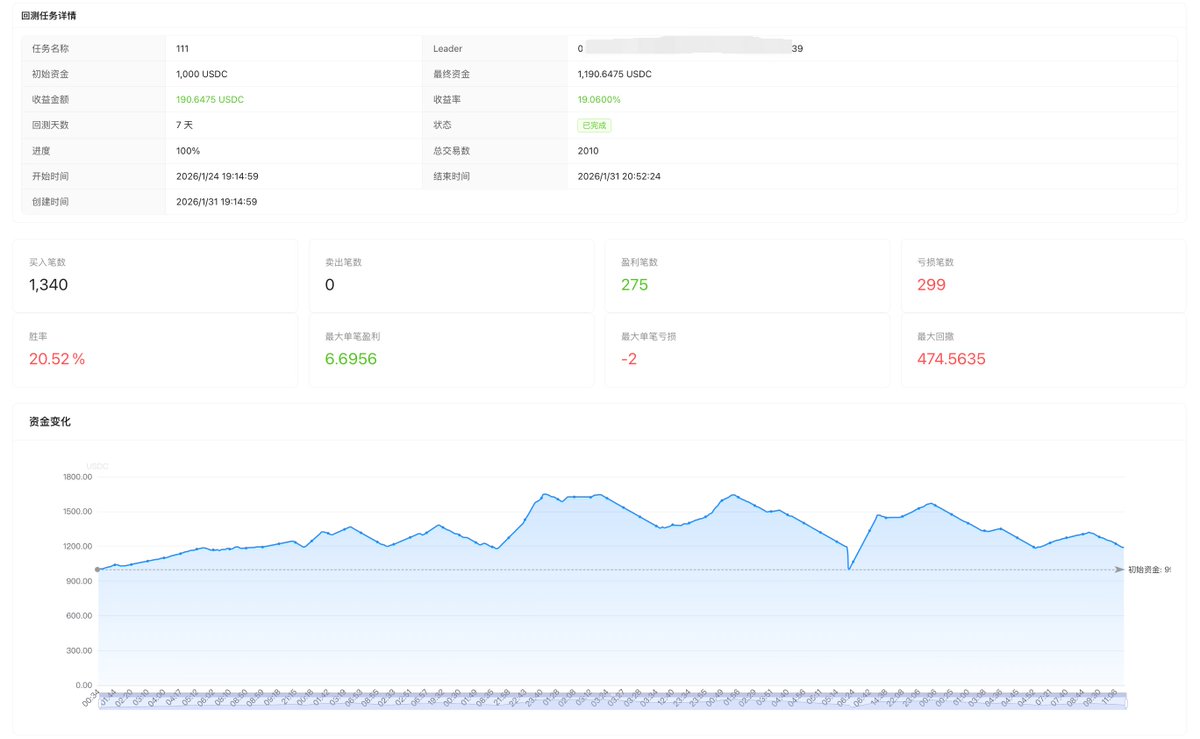Click the 回测任务详情 page heading
1200x739 pixels.
tap(47, 16)
